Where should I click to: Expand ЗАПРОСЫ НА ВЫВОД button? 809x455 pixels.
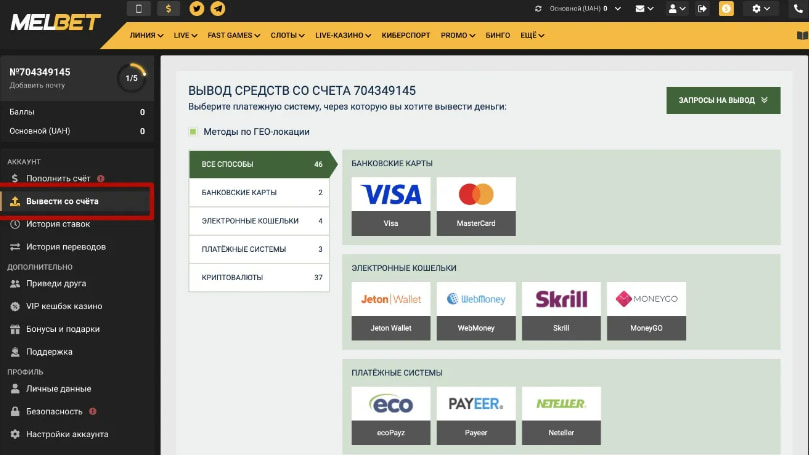723,100
